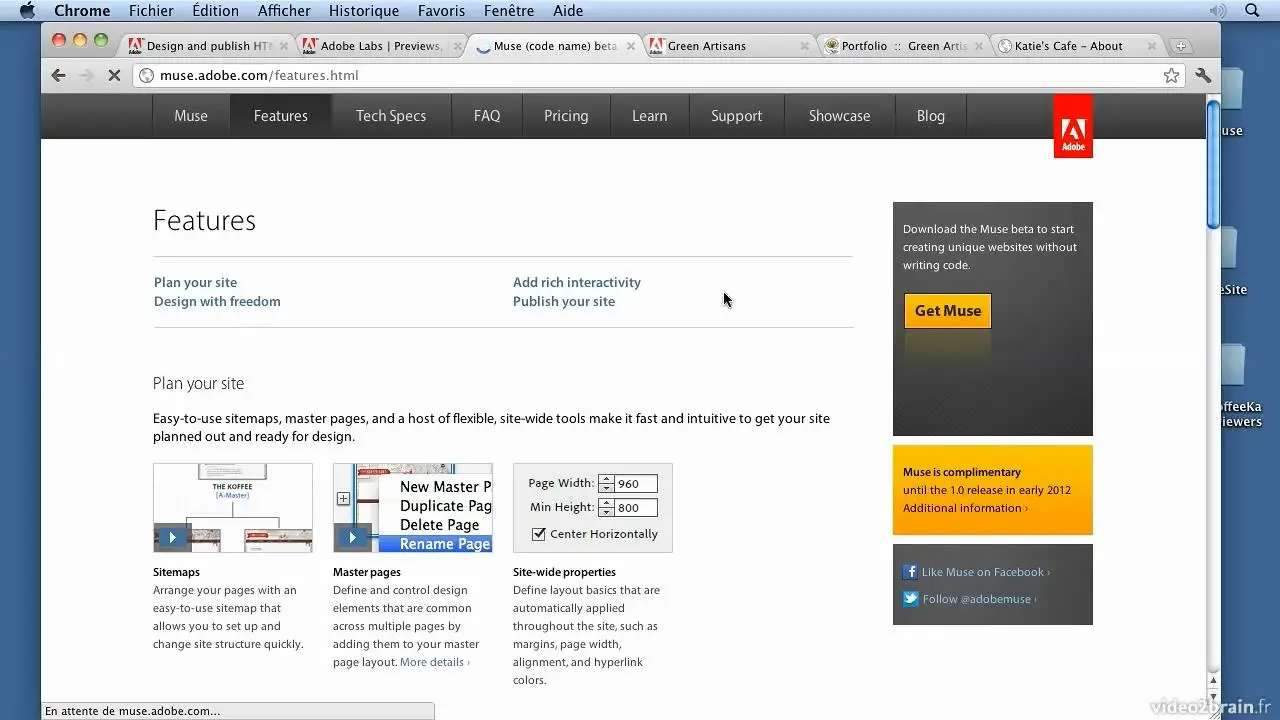
Task: Open the Site-wide properties thumbnail
Action: click(x=593, y=508)
